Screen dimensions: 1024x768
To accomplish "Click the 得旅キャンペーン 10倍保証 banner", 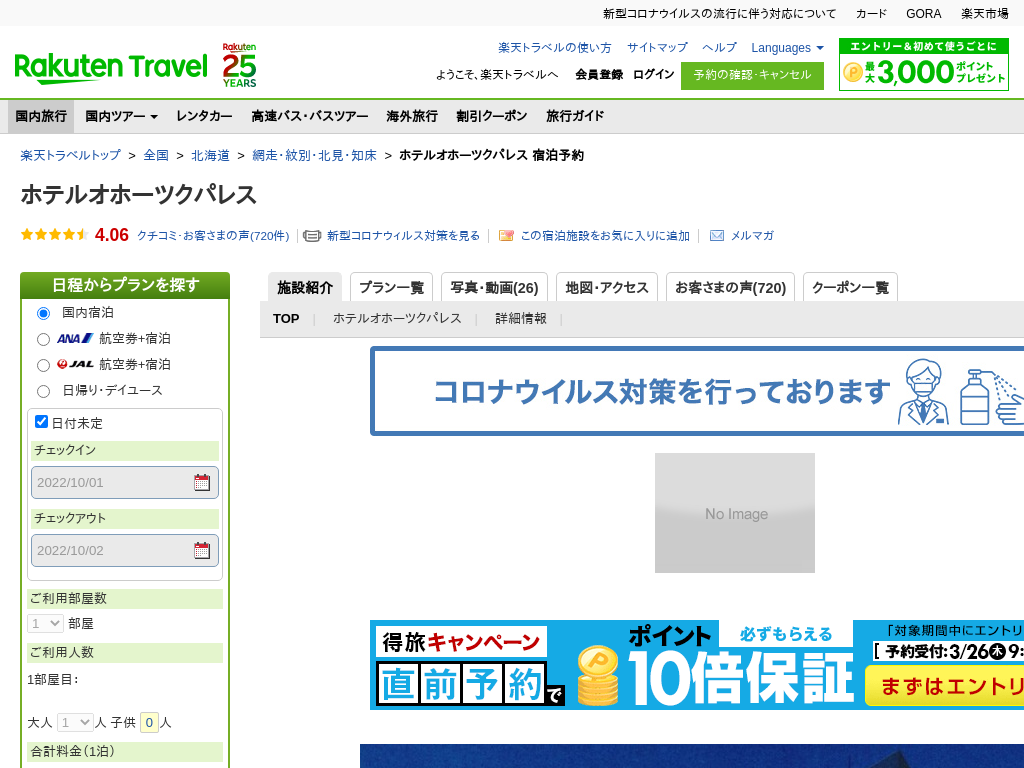I will (697, 665).
